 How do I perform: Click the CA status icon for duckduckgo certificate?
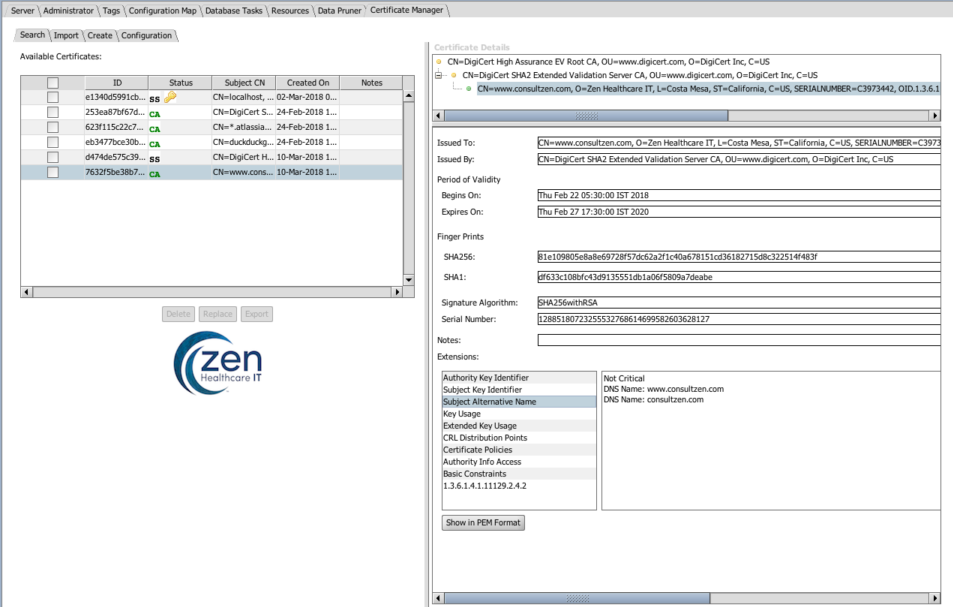[154, 144]
